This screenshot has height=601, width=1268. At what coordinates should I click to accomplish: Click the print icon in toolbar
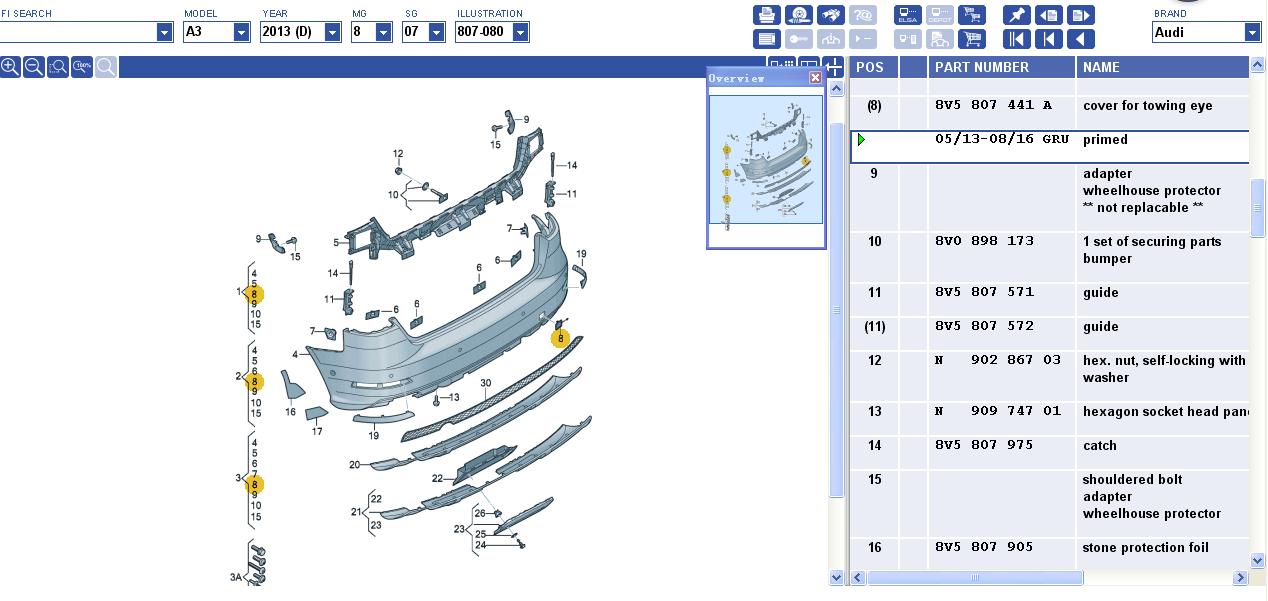[x=767, y=15]
